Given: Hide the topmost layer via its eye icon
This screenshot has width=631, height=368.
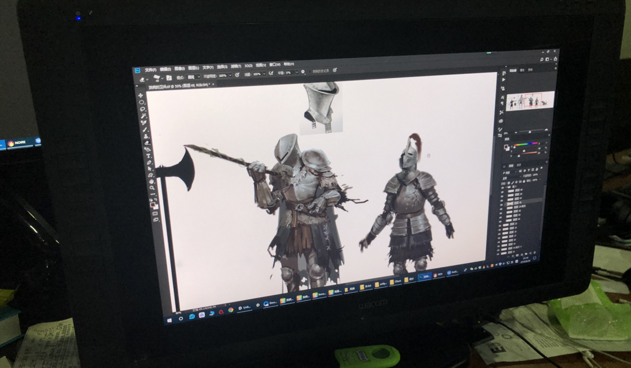Looking at the screenshot, I should click(x=503, y=188).
